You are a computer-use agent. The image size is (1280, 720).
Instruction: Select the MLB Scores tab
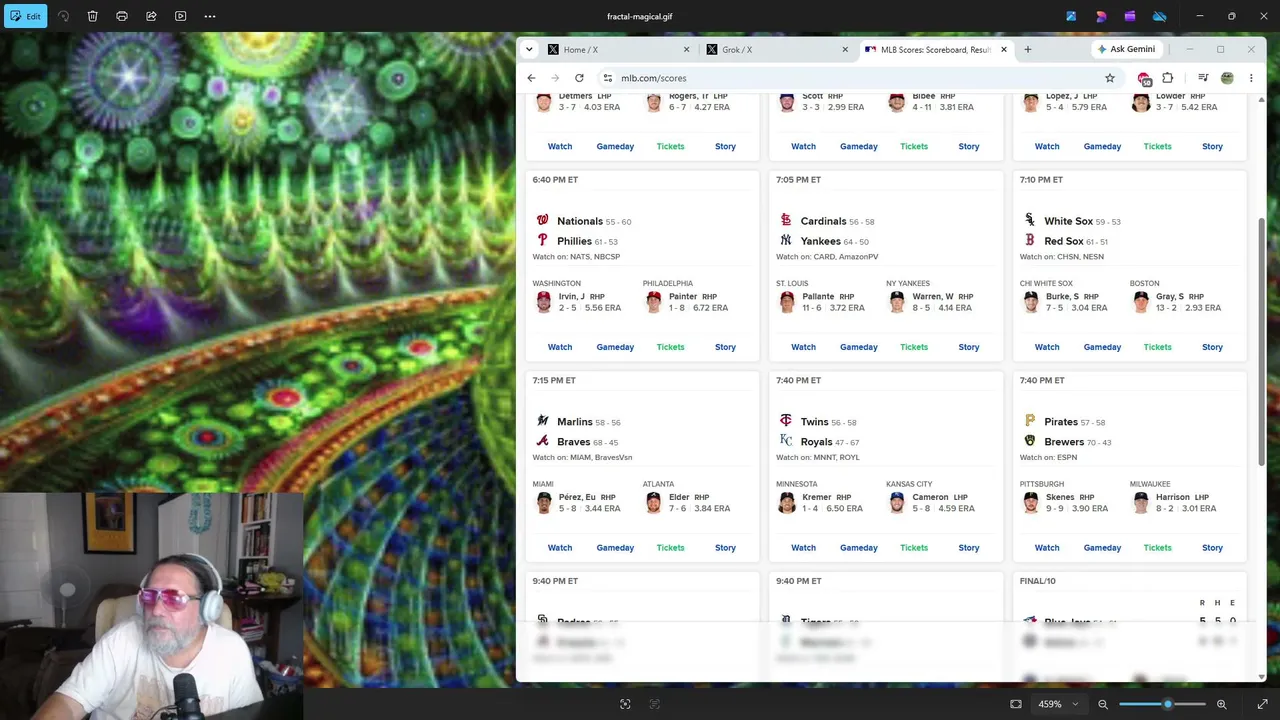[x=936, y=49]
